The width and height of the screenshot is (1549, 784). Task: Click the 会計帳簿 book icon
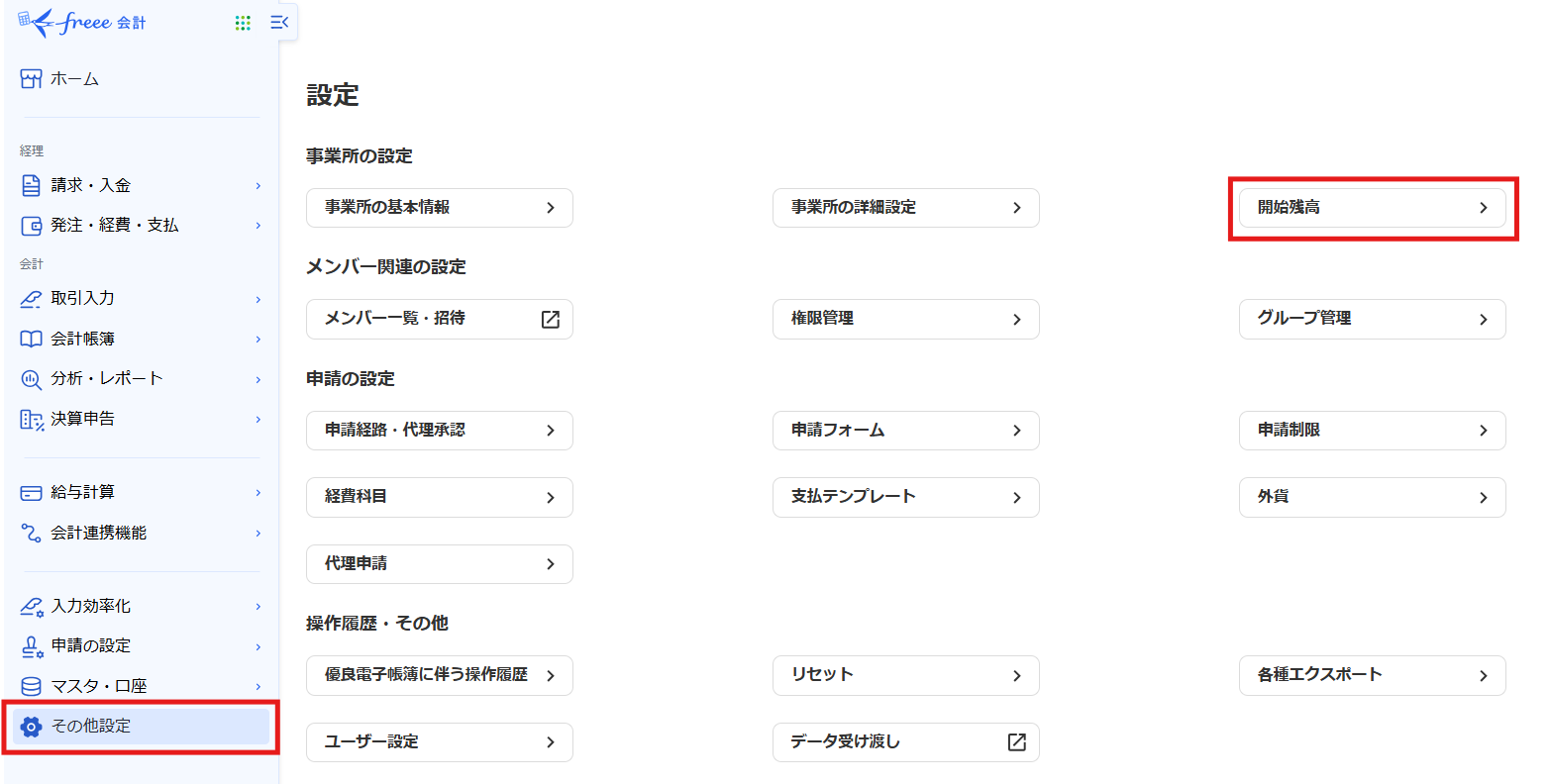pos(32,339)
